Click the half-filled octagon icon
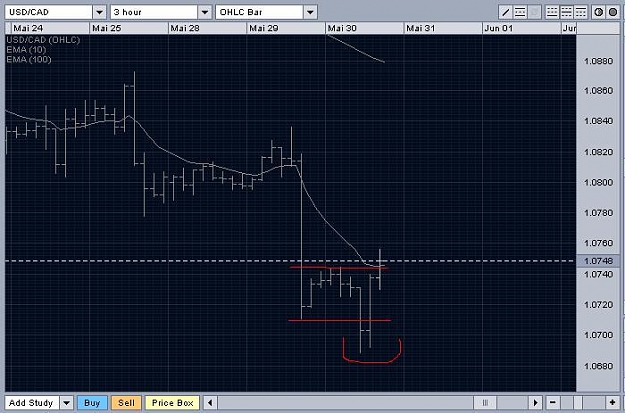Screen dimensions: 625x413 (599, 12)
